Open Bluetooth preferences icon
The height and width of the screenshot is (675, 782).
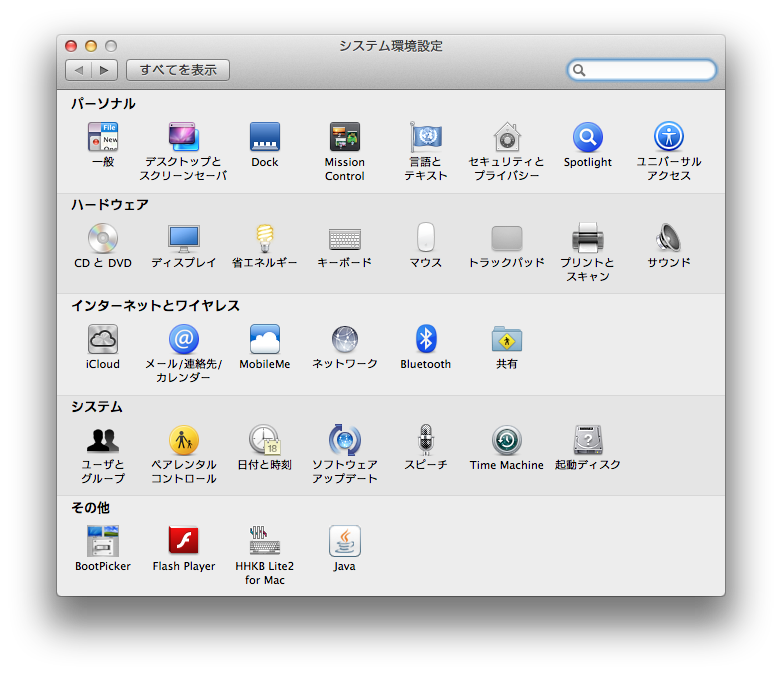pos(425,339)
